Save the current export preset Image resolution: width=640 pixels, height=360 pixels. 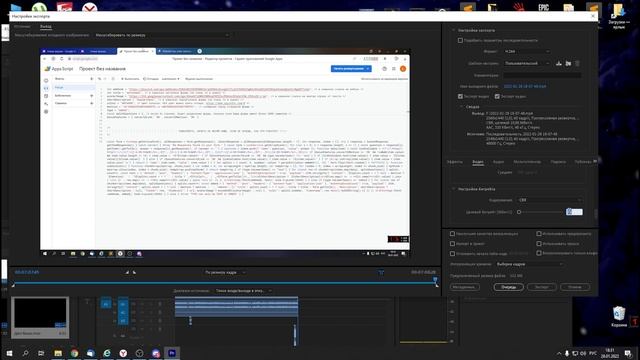point(559,64)
